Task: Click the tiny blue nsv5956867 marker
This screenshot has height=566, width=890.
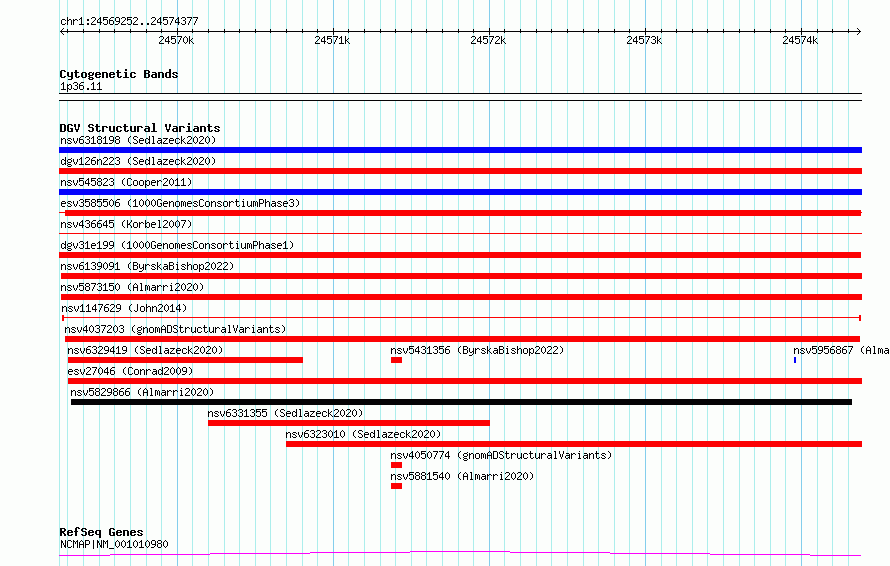Action: click(x=795, y=360)
